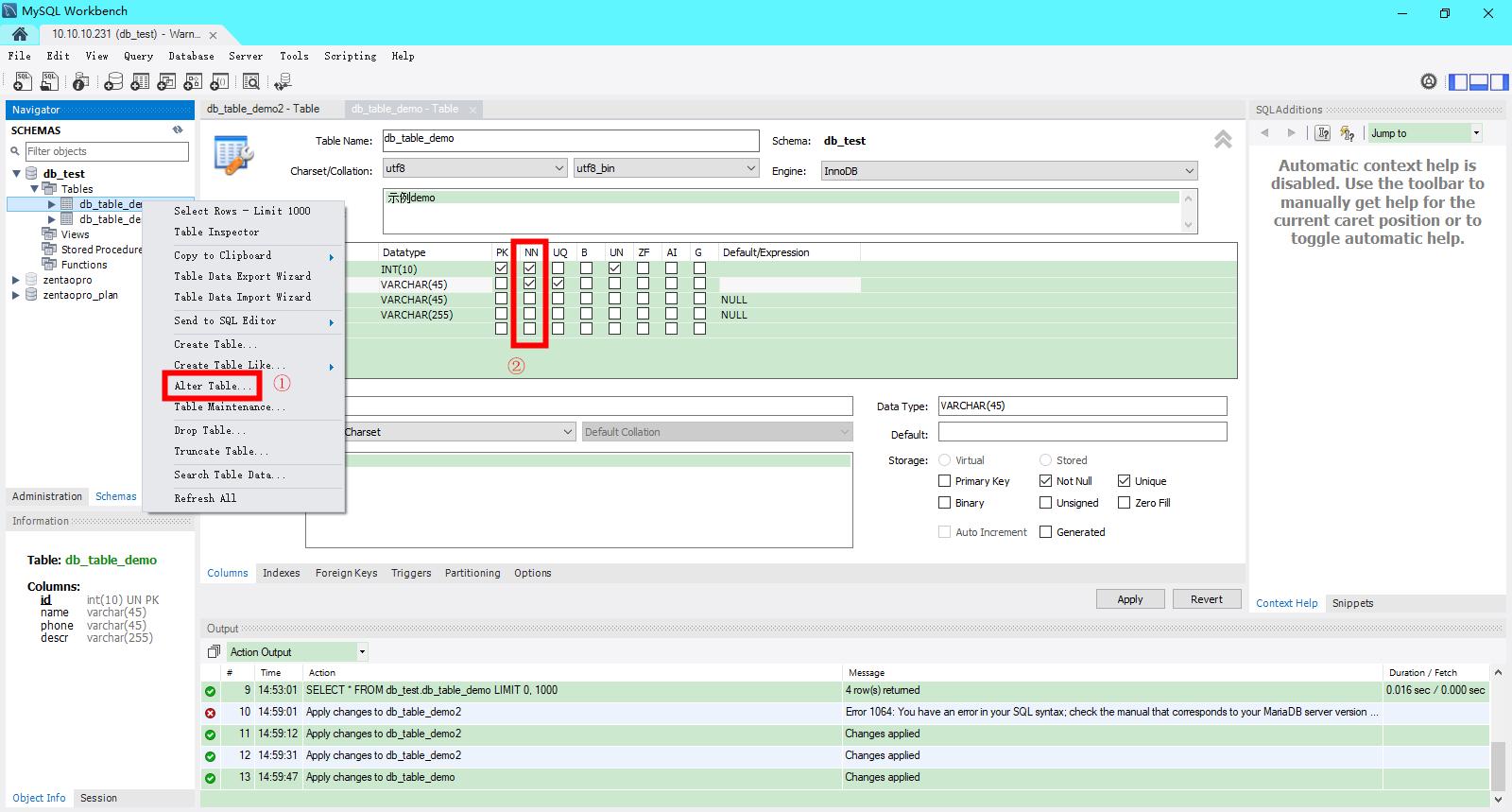This screenshot has height=812, width=1512.
Task: Open the Query menu
Action: (x=138, y=56)
